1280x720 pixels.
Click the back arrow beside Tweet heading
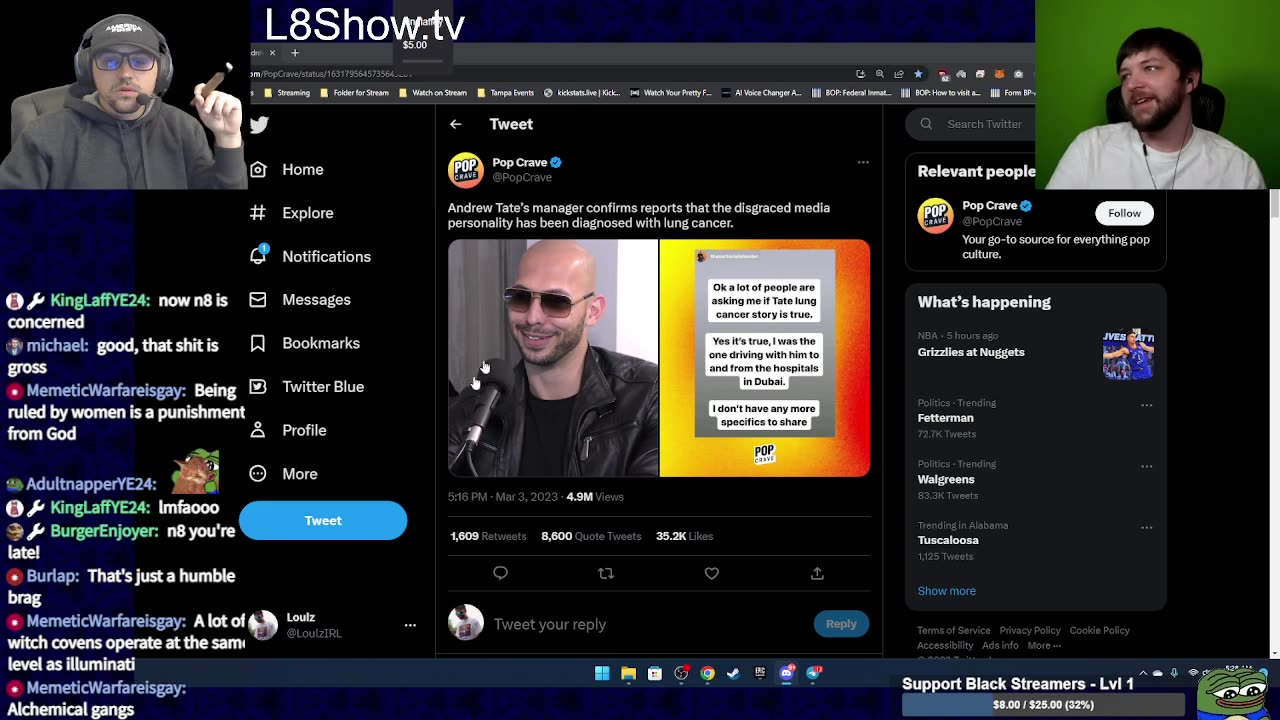(455, 124)
